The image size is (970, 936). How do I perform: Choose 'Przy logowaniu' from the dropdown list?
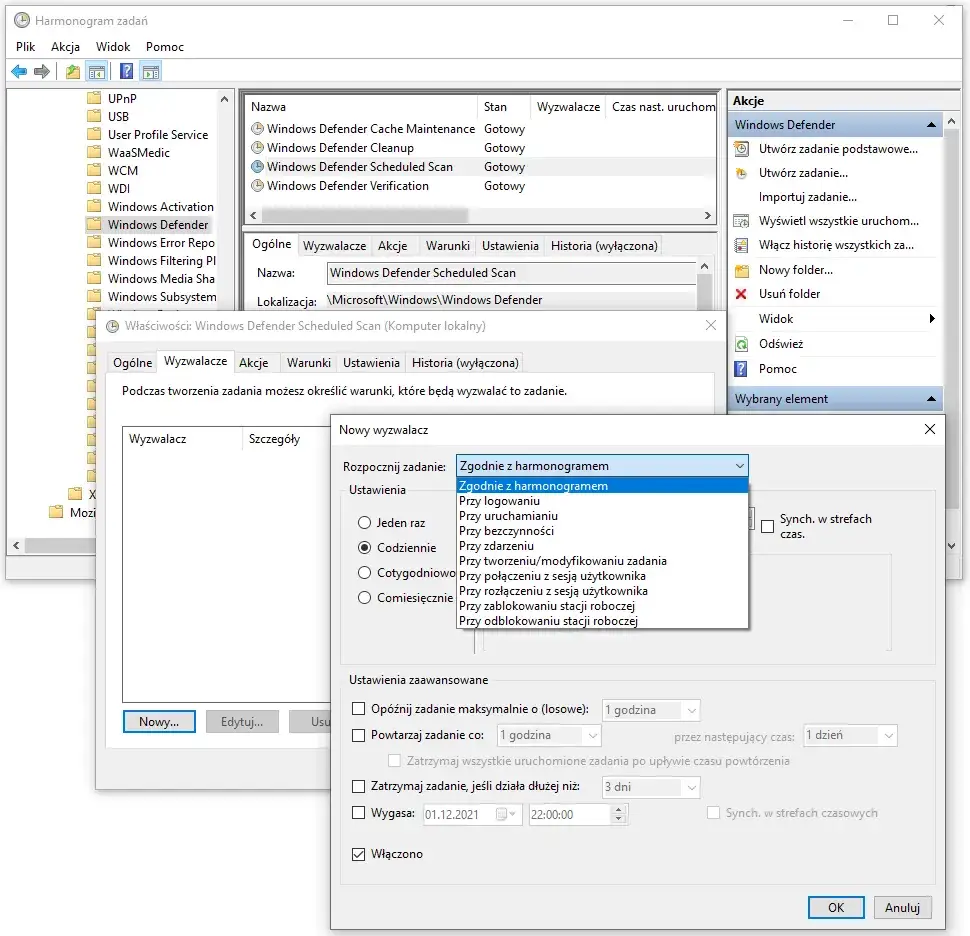coord(499,501)
